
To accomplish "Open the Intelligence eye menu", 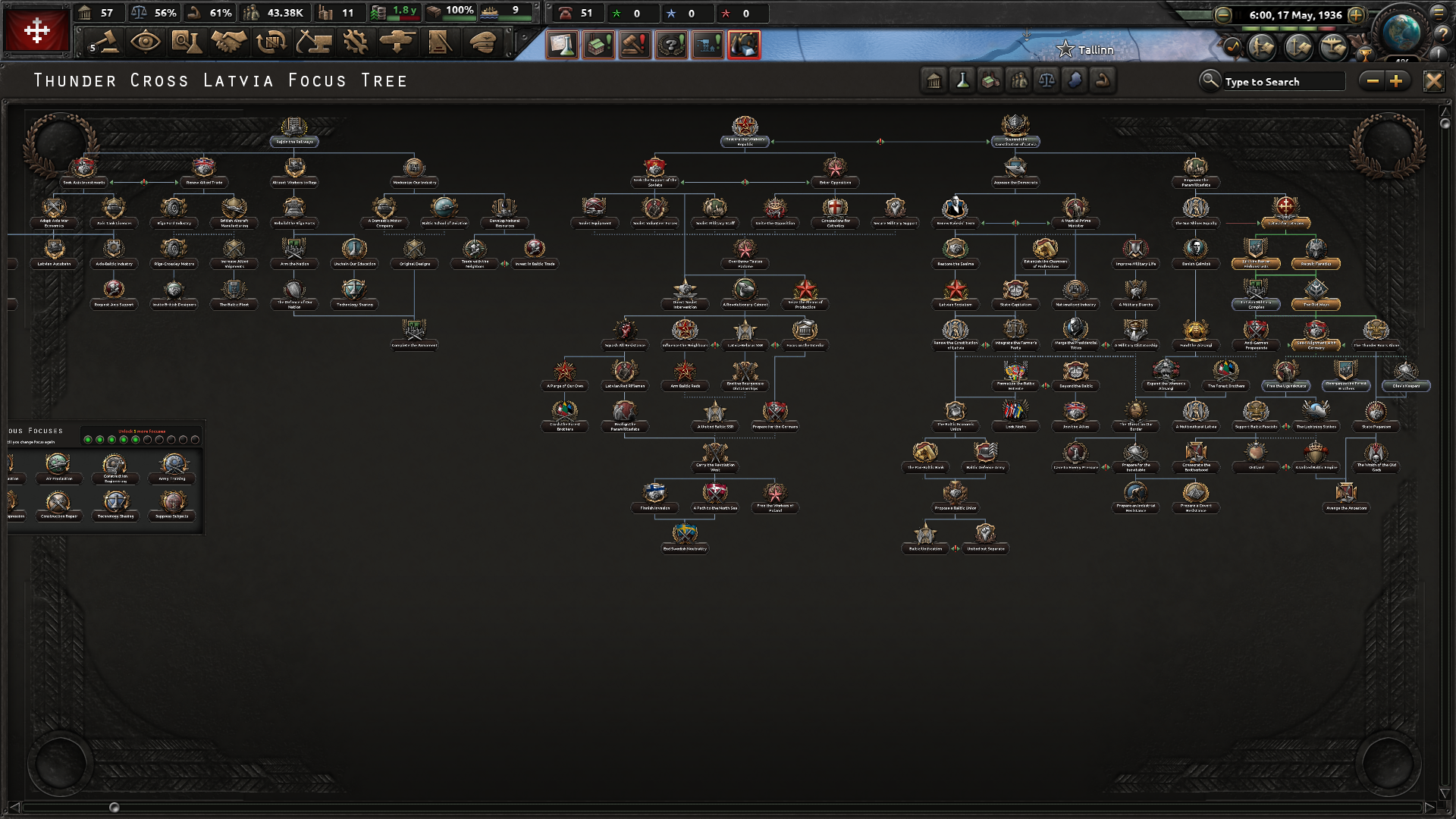I will (x=145, y=42).
